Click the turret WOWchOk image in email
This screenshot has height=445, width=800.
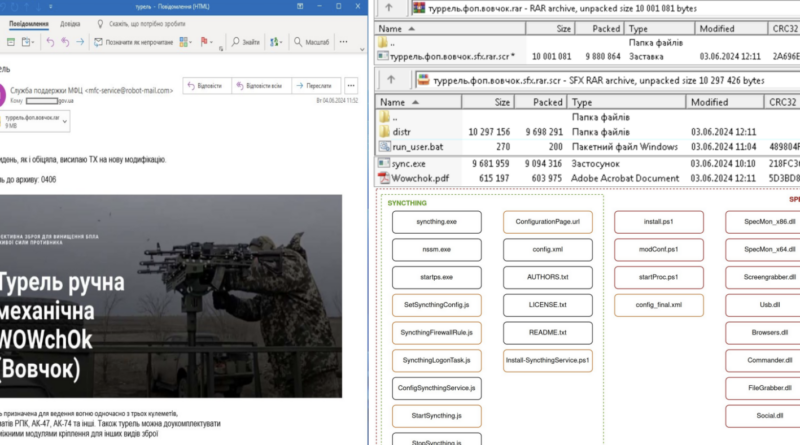[171, 296]
